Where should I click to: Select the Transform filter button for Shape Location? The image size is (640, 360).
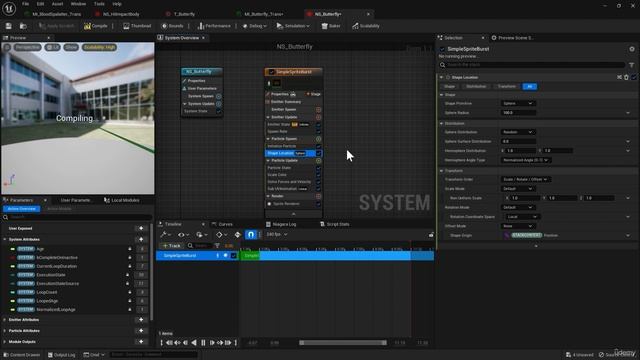point(506,87)
